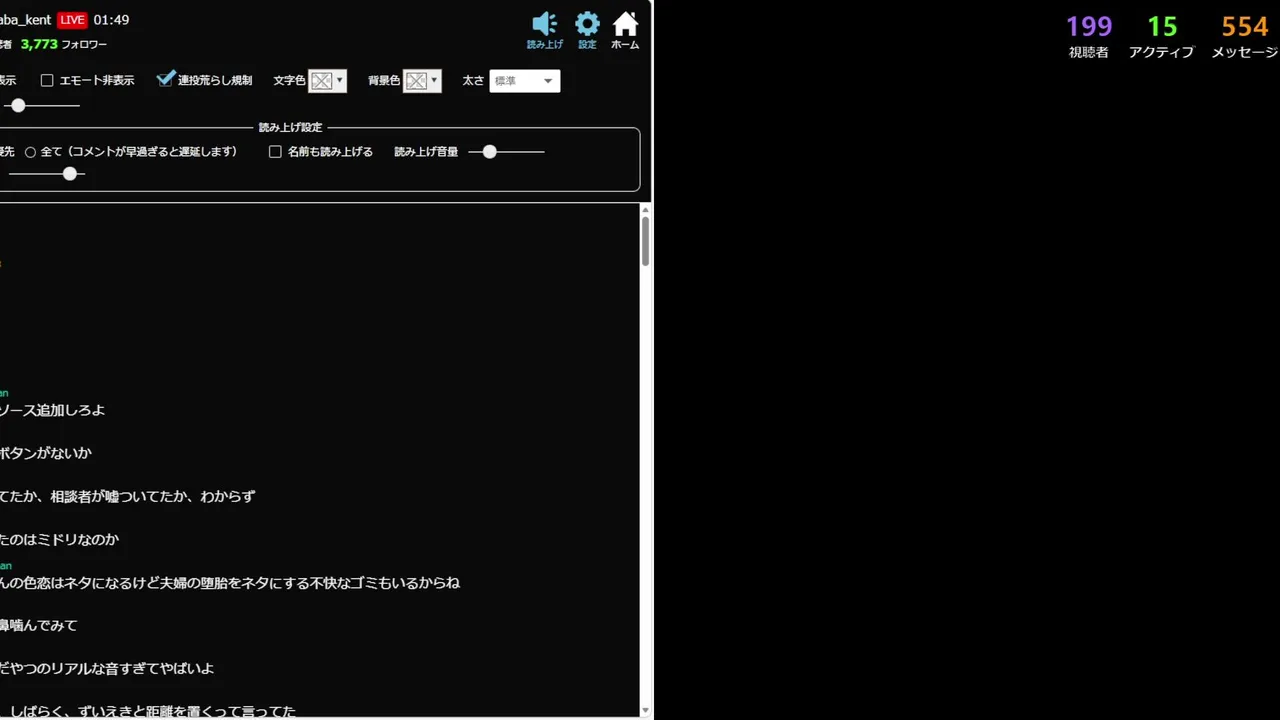
Task: Click the comment mentioning 不快なゴミもいるからね
Action: 230,582
